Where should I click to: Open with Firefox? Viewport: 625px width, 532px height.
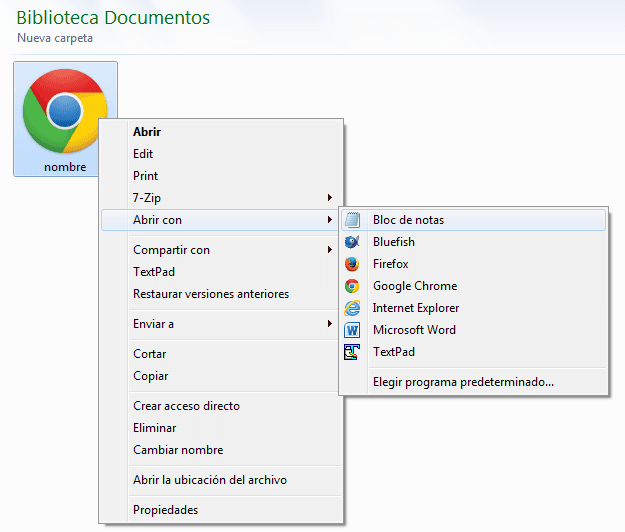tap(474, 264)
